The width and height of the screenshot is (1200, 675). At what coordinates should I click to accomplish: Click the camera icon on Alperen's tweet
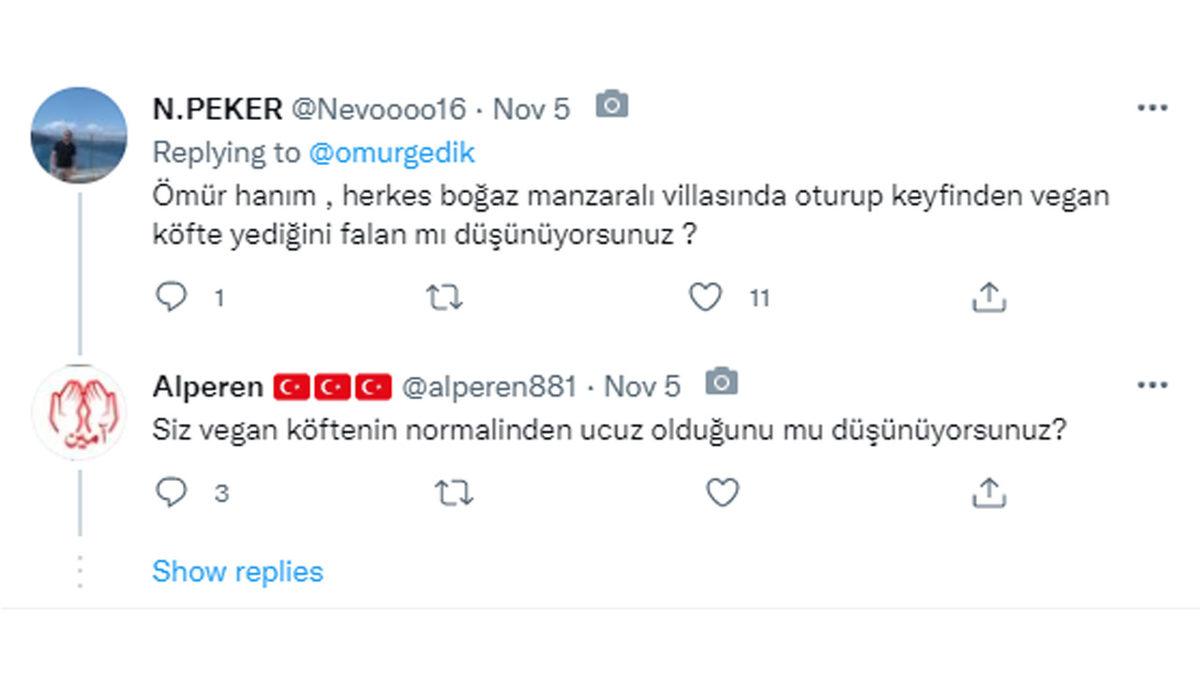click(724, 383)
